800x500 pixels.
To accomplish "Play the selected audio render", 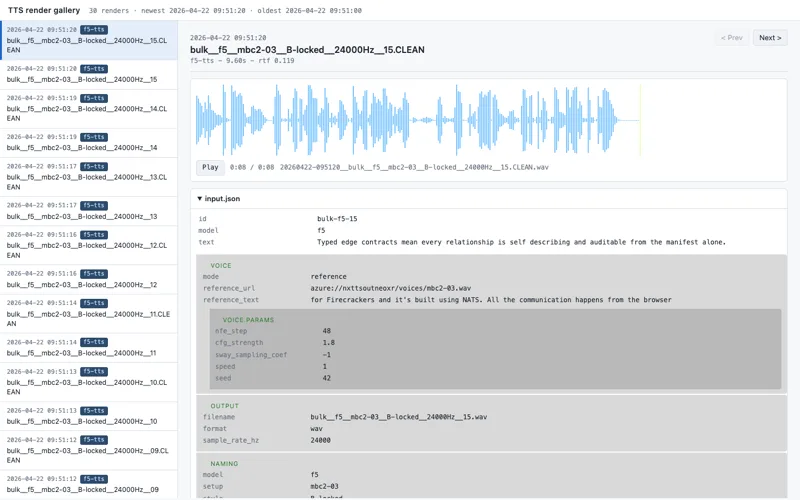I will [210, 167].
